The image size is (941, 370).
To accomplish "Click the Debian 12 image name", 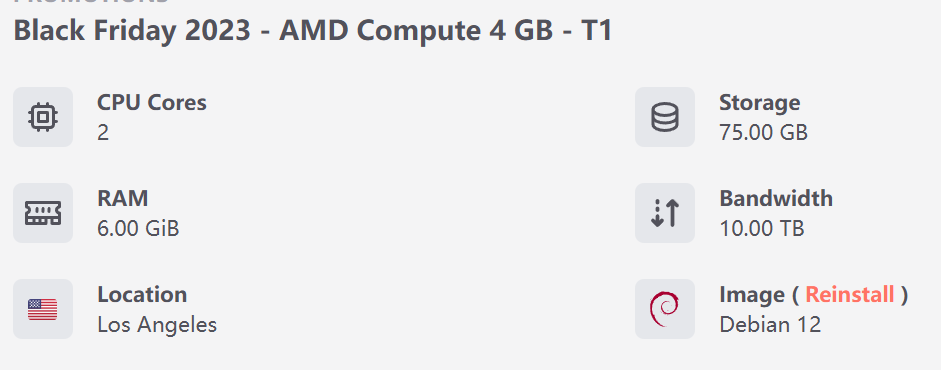I will click(x=770, y=324).
